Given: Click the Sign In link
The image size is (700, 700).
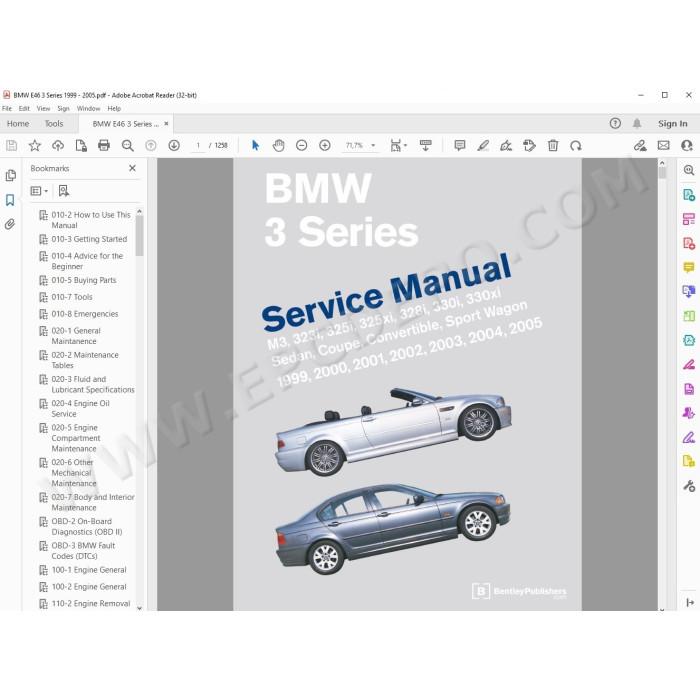Looking at the screenshot, I should point(672,124).
